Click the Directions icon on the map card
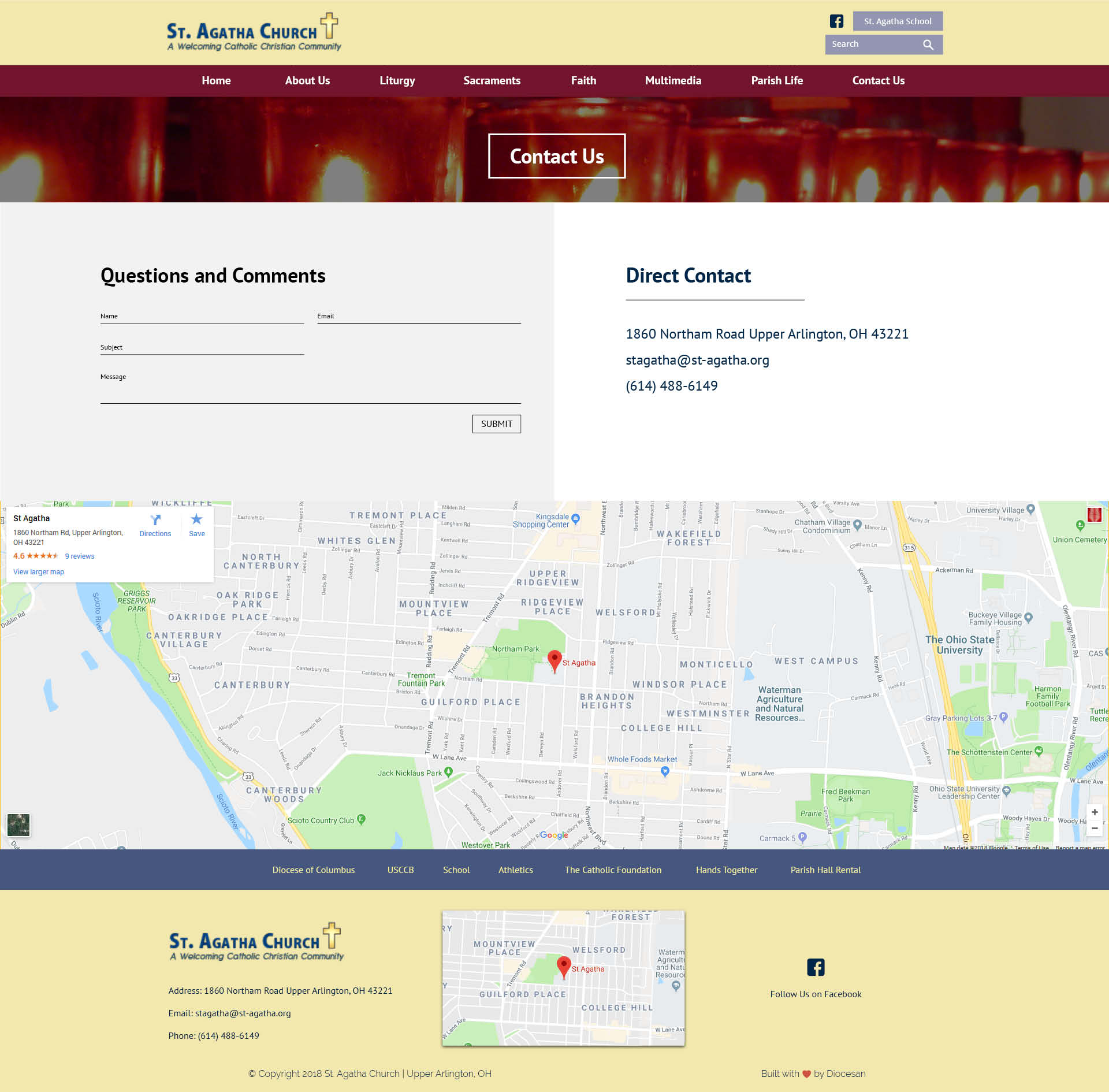 click(155, 520)
